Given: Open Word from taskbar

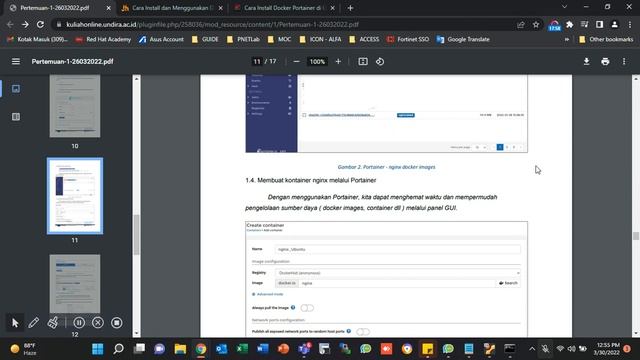Looking at the screenshot, I should click(262, 349).
